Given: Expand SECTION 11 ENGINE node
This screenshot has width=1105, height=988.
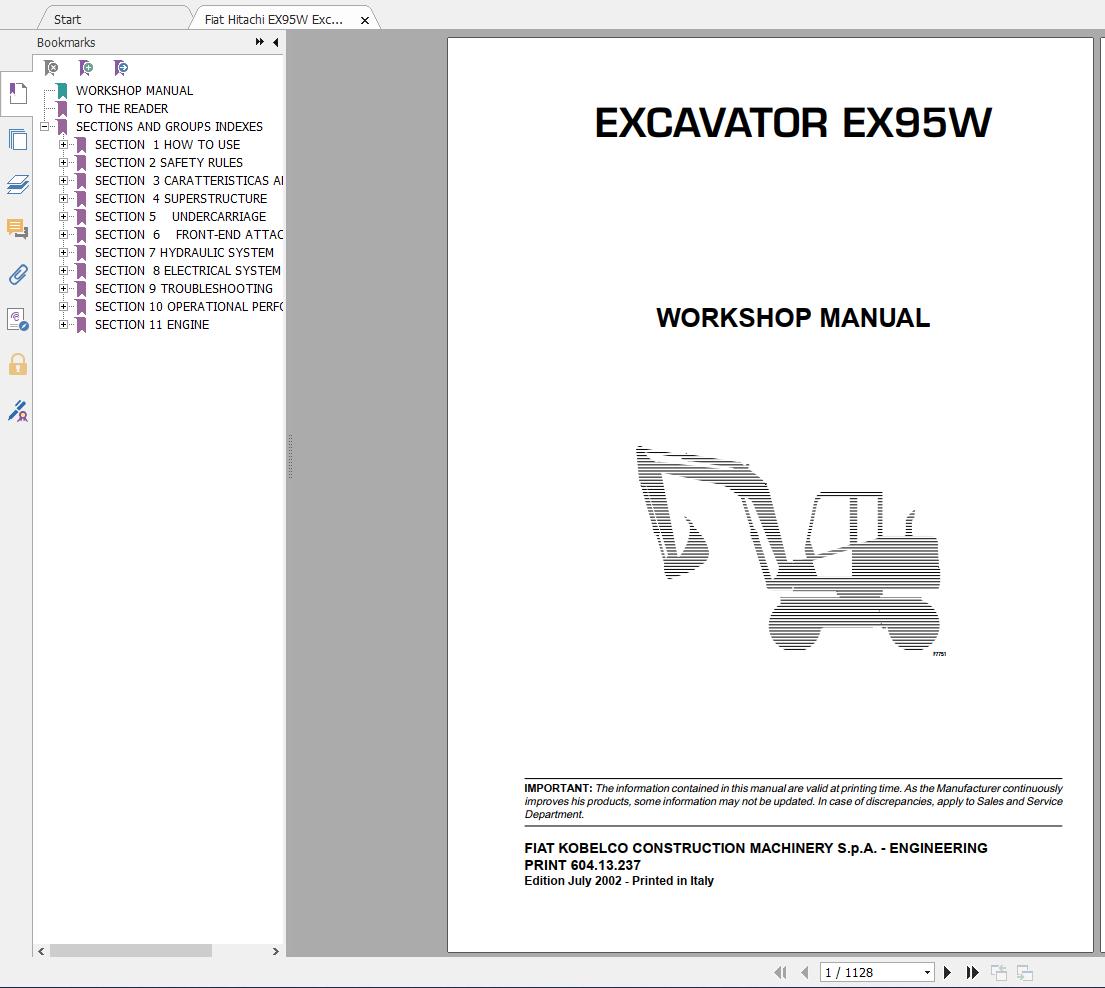Looking at the screenshot, I should (x=63, y=325).
